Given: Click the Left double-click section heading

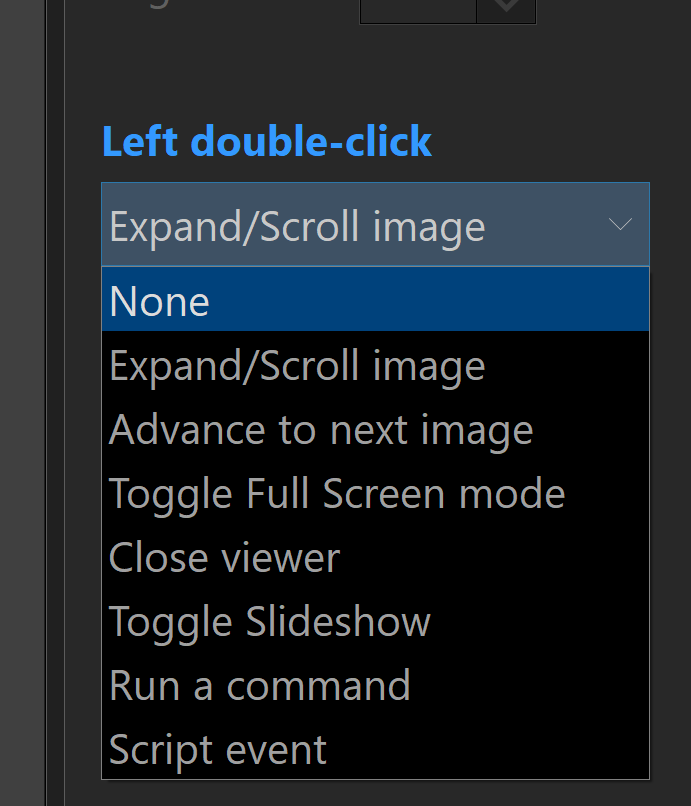Looking at the screenshot, I should click(x=267, y=142).
